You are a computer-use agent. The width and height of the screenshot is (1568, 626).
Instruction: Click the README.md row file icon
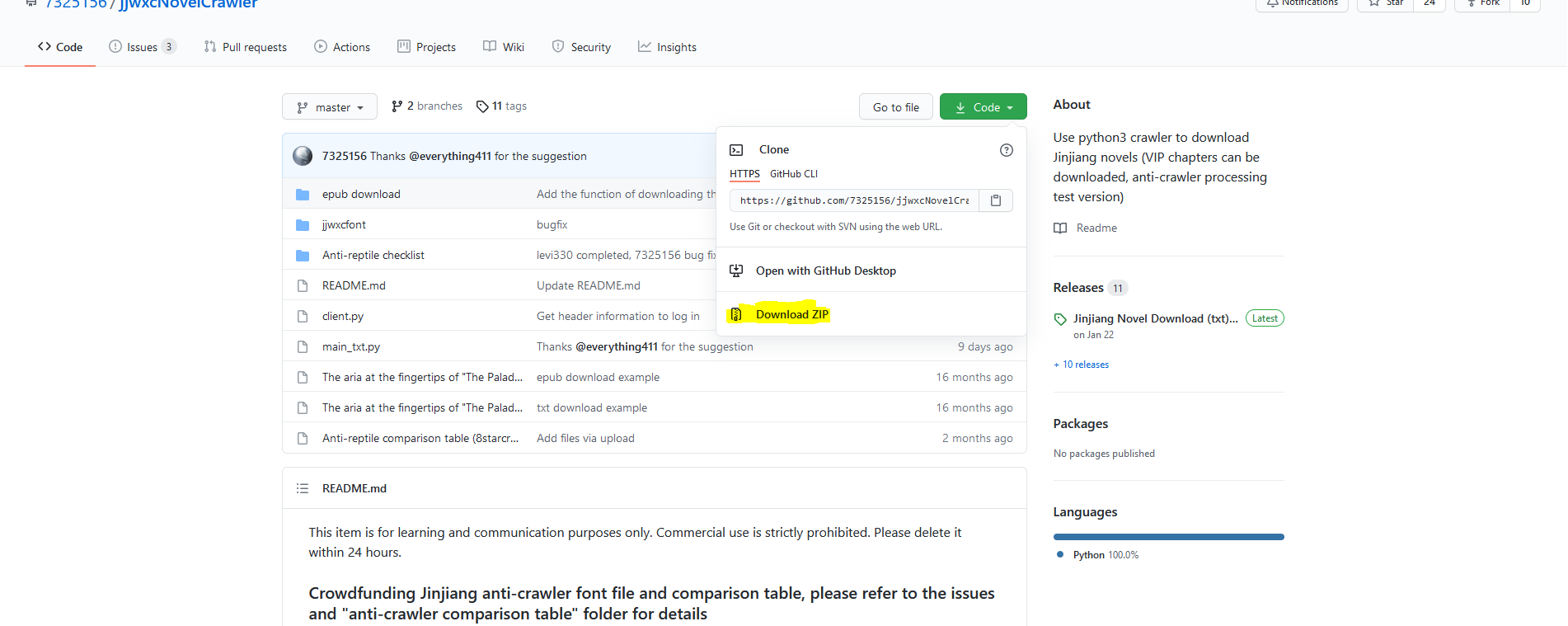(x=303, y=286)
